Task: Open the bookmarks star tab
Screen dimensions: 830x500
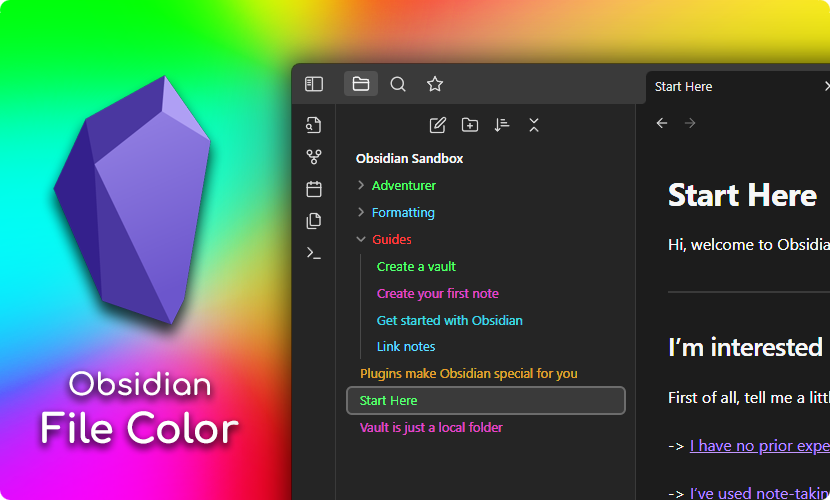Action: [435, 84]
